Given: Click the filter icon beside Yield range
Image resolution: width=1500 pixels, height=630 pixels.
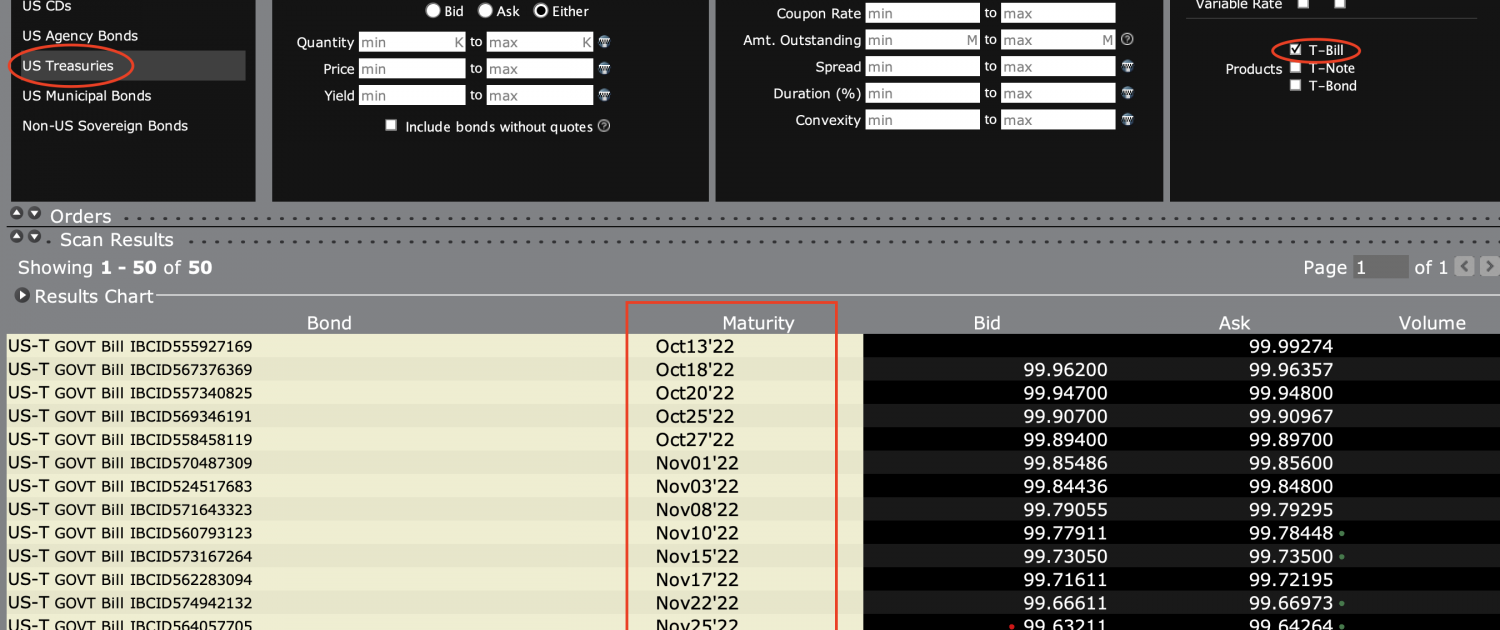Looking at the screenshot, I should point(605,96).
